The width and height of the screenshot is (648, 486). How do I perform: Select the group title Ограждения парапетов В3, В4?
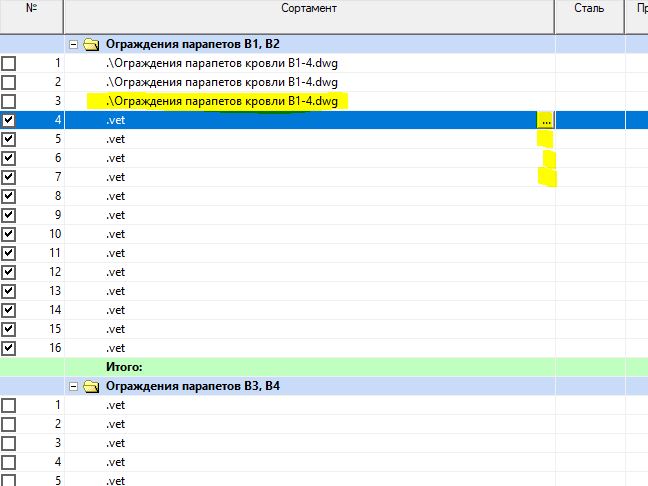pos(192,386)
